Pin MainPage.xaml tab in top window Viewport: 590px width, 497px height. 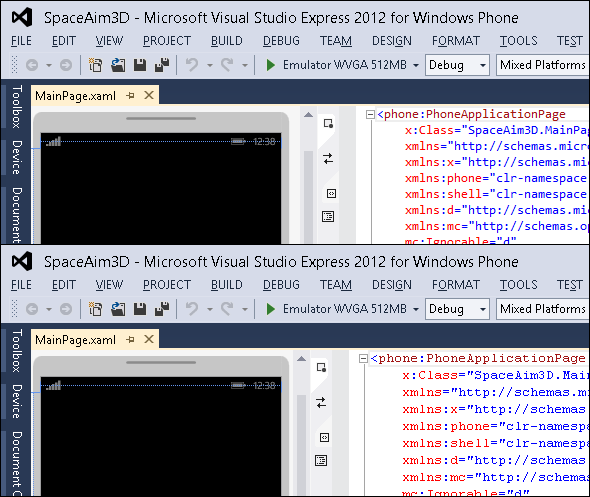131,96
